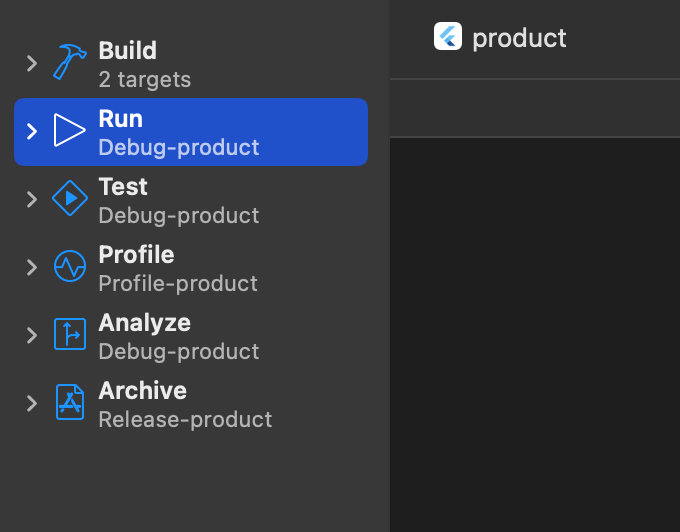Screen dimensions: 680x532
Task: Click the Archive document icon
Action: click(70, 403)
